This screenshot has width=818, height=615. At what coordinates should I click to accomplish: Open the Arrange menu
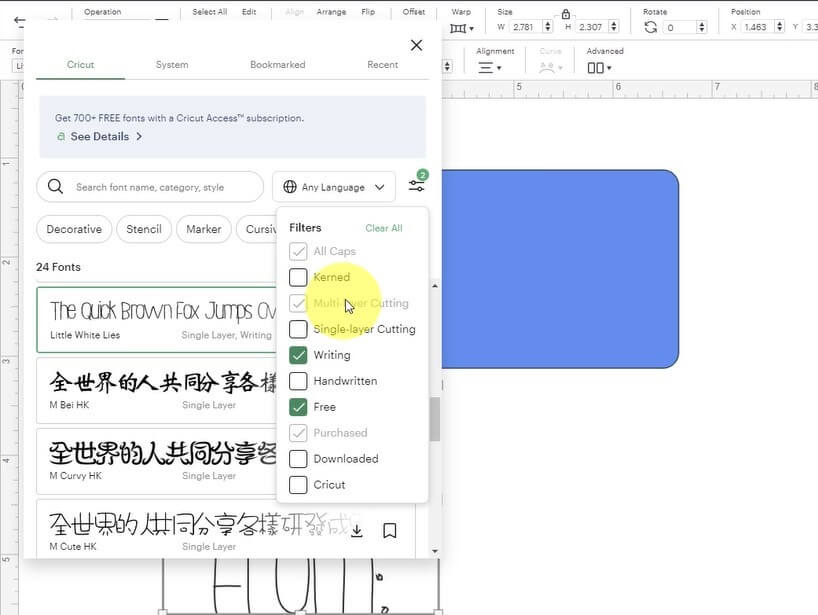pos(331,12)
